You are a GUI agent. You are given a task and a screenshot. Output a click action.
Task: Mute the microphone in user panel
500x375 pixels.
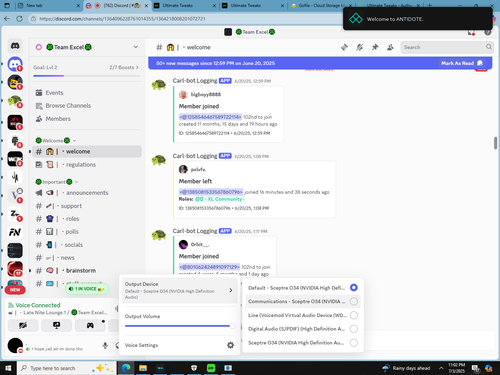click(x=105, y=345)
